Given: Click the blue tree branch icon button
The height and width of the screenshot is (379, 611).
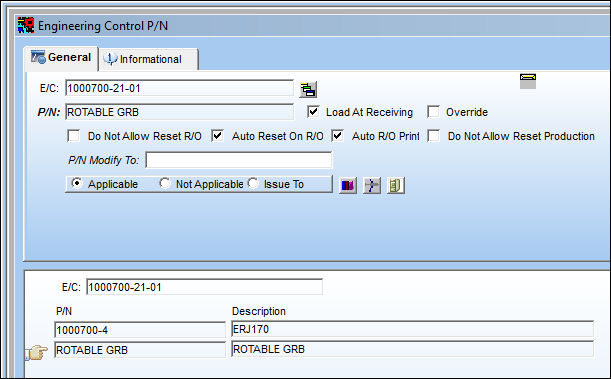Looking at the screenshot, I should [372, 185].
